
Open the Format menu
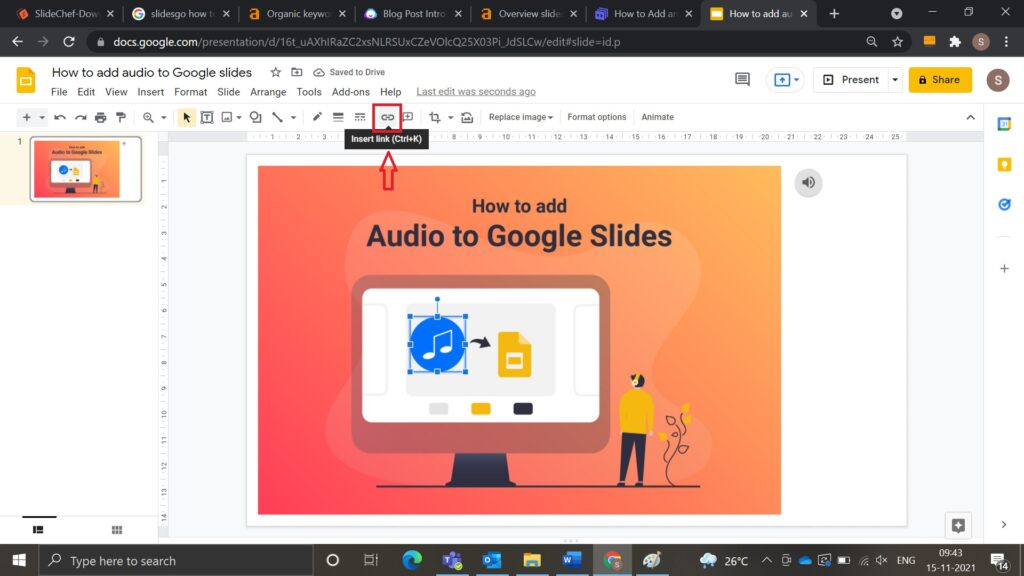click(x=190, y=92)
